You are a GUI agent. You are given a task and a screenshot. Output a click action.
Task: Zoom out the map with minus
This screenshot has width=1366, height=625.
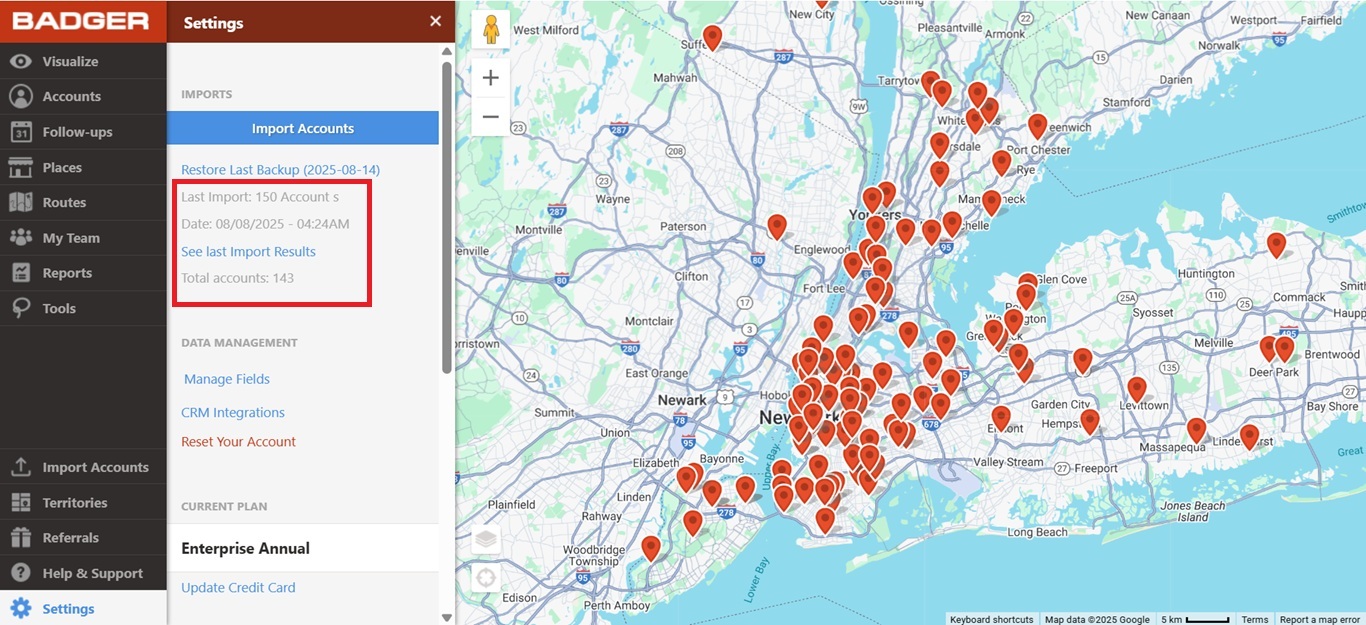click(x=491, y=117)
